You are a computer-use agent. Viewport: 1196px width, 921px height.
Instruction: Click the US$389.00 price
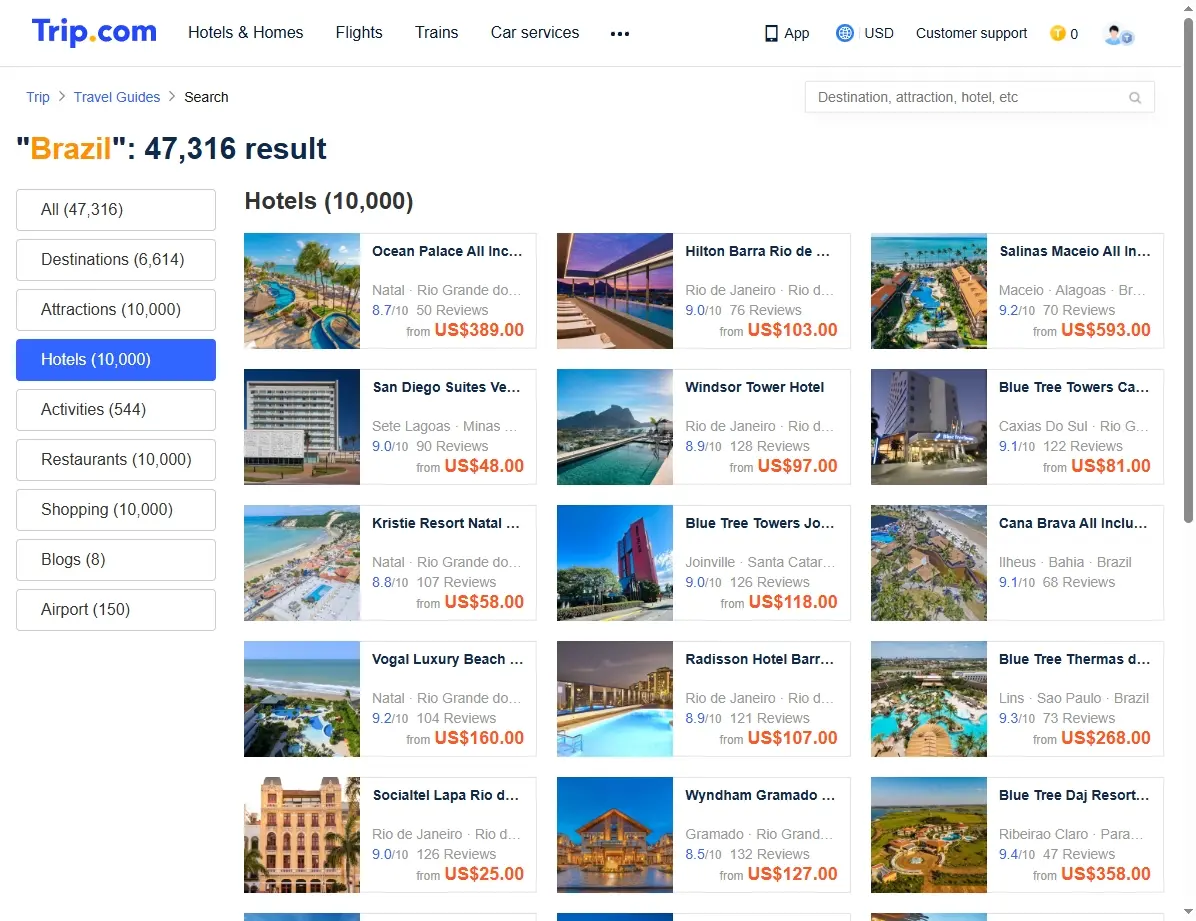(x=479, y=330)
